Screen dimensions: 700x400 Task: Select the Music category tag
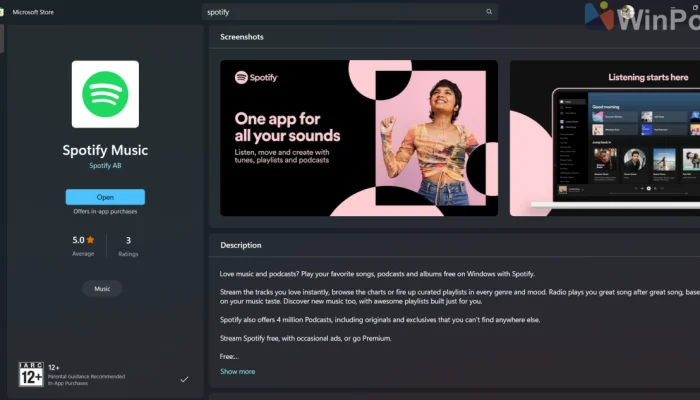(x=102, y=288)
